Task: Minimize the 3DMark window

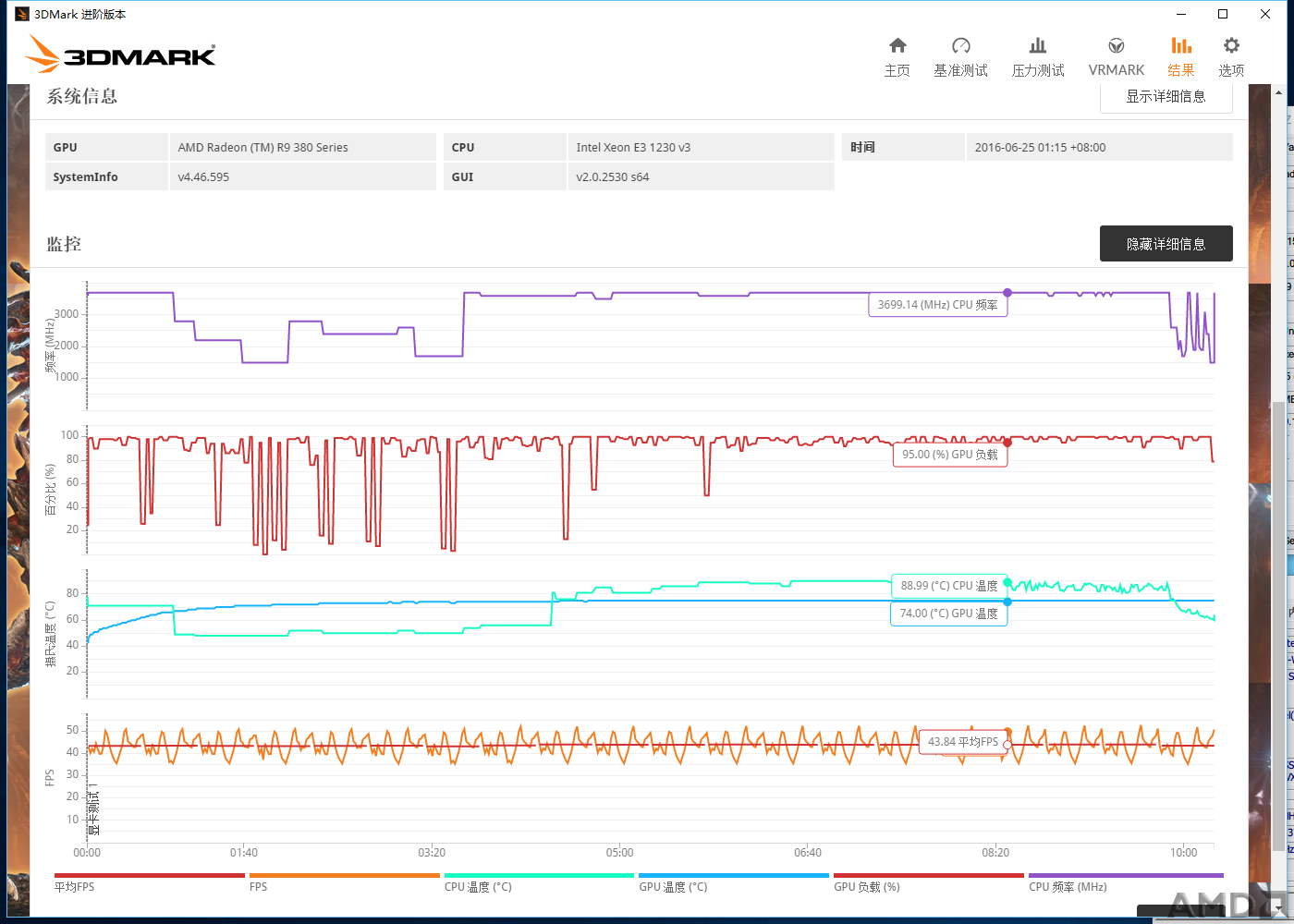Action: point(1180,14)
